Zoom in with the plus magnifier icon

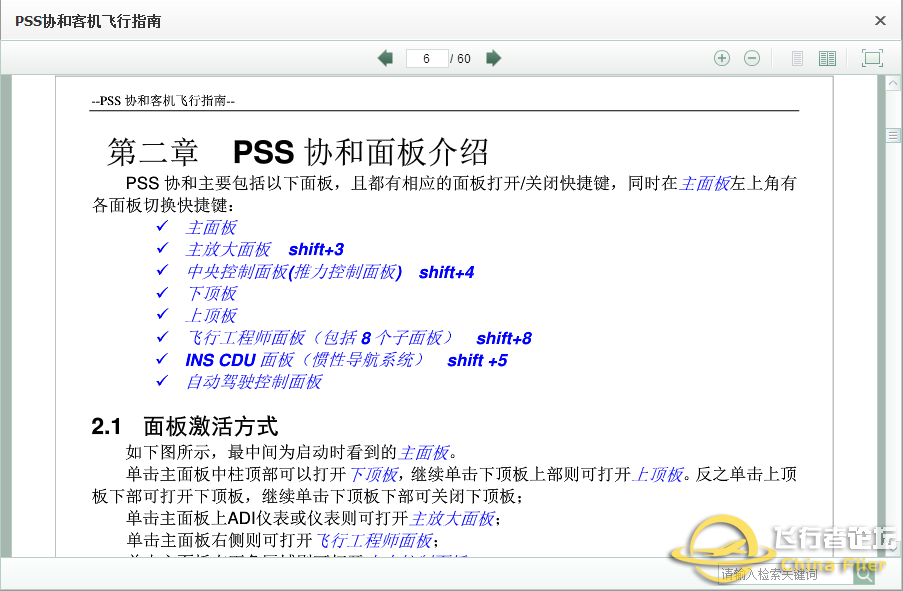(722, 58)
